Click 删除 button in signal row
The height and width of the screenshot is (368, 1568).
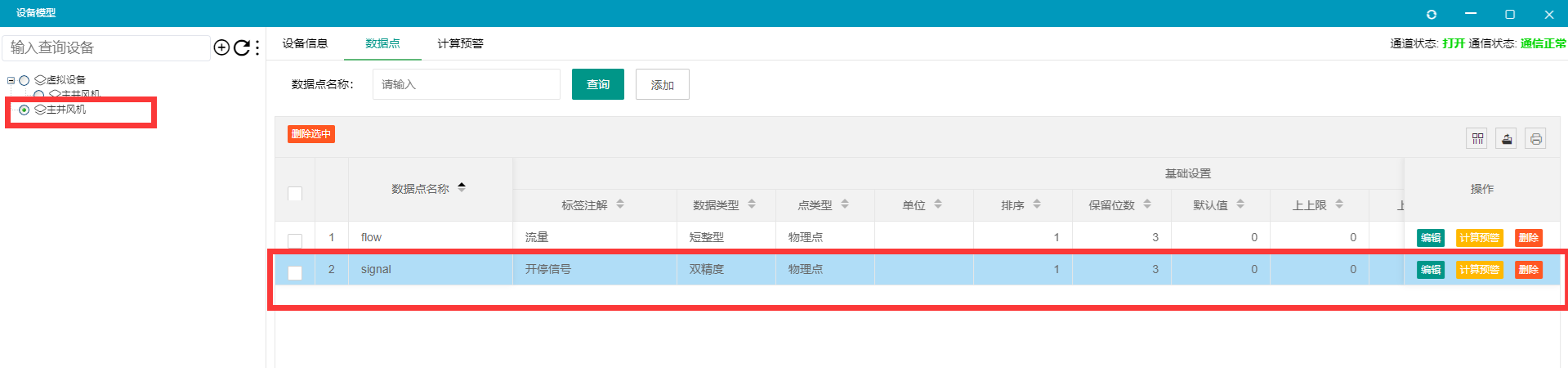coord(1528,270)
